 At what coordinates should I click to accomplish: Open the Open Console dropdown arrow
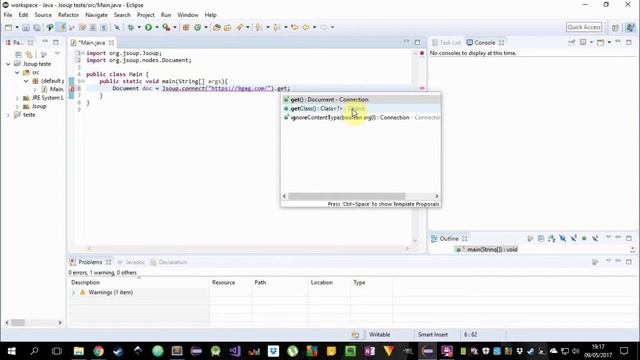(609, 42)
